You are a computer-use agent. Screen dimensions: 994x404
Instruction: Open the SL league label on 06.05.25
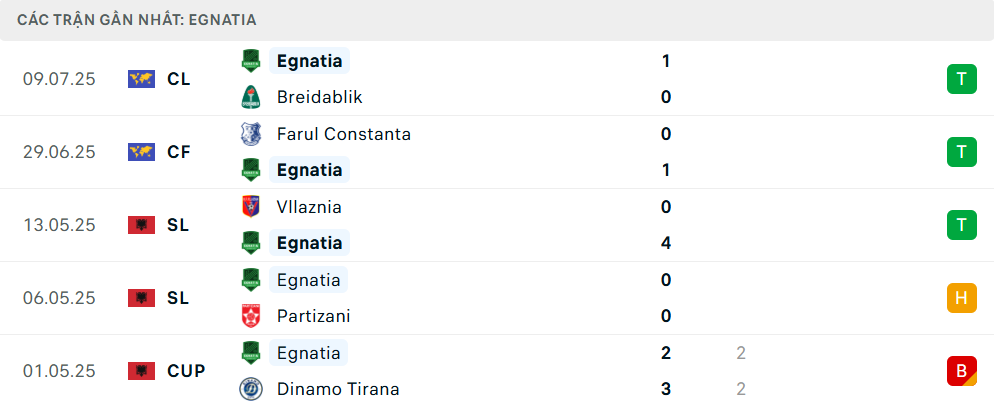pos(179,298)
